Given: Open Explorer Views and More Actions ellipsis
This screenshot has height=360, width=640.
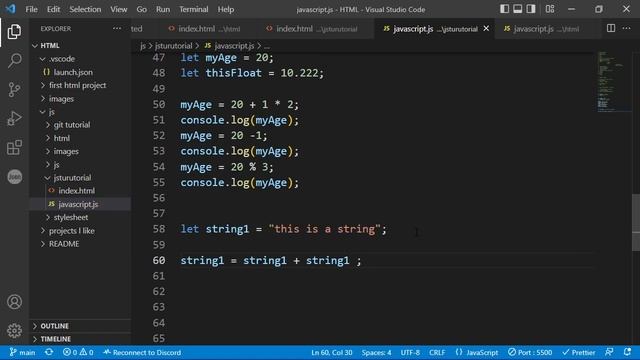Looking at the screenshot, I should [117, 28].
